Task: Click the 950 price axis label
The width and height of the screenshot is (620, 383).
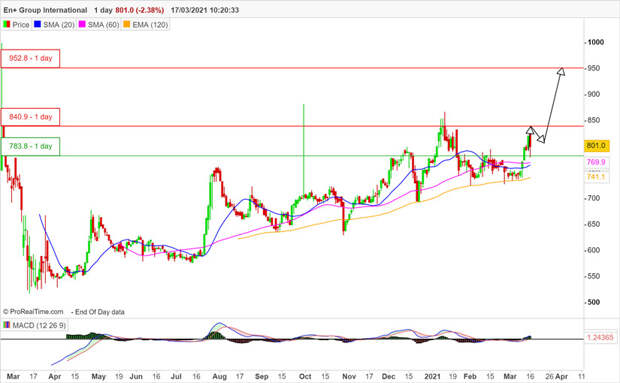Action: click(594, 68)
